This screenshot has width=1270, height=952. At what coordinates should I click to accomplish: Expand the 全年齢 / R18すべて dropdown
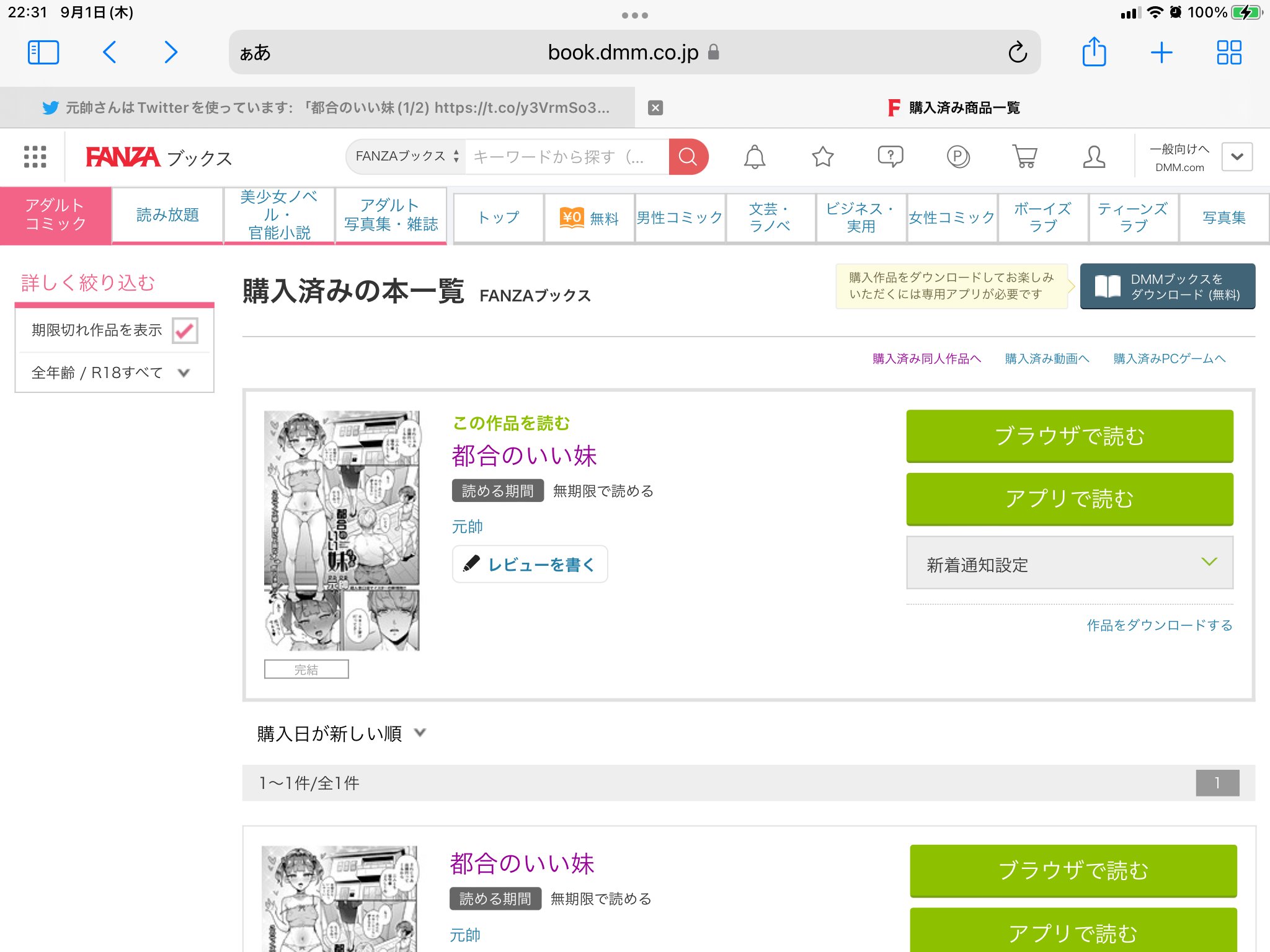112,372
